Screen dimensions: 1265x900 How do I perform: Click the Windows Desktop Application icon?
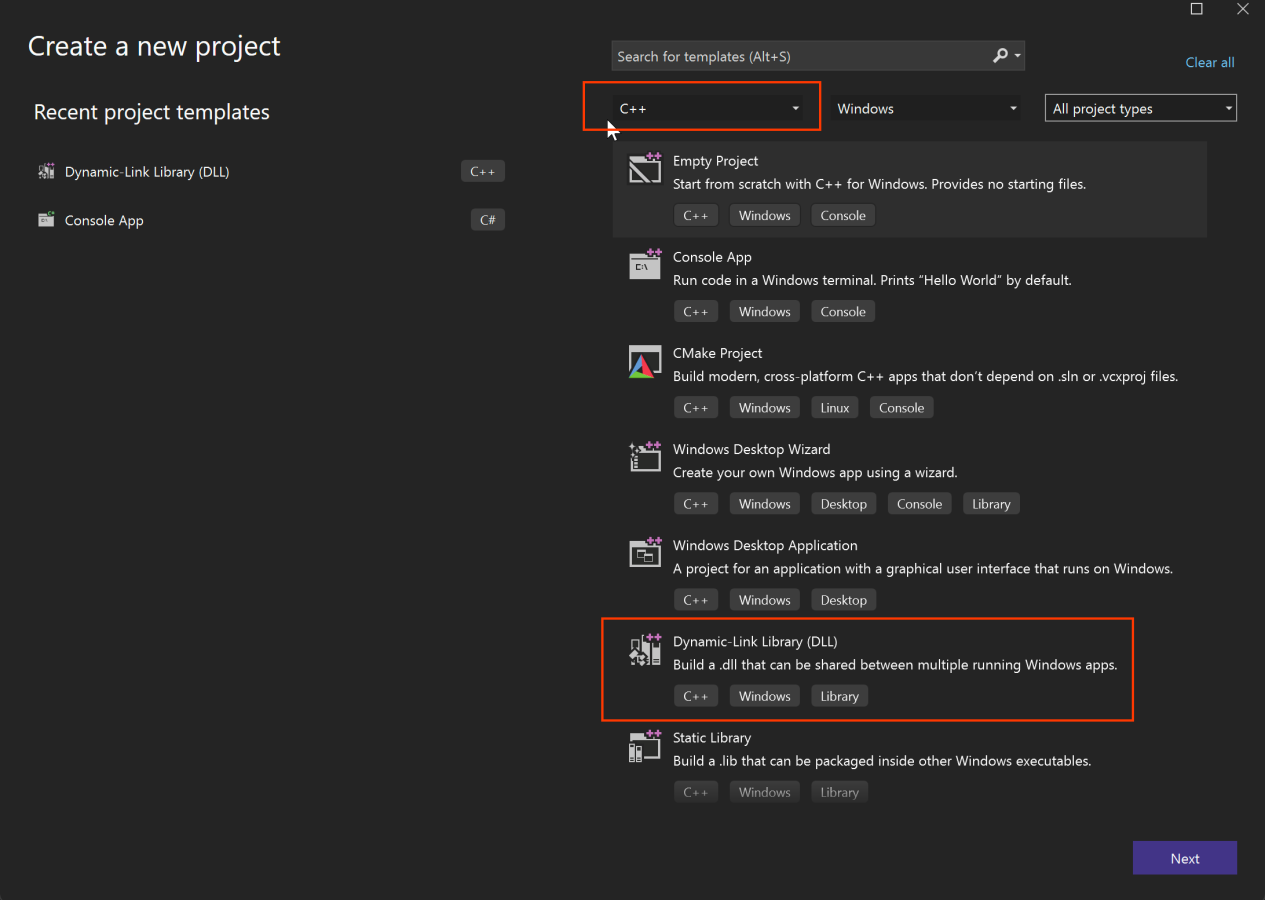point(645,552)
